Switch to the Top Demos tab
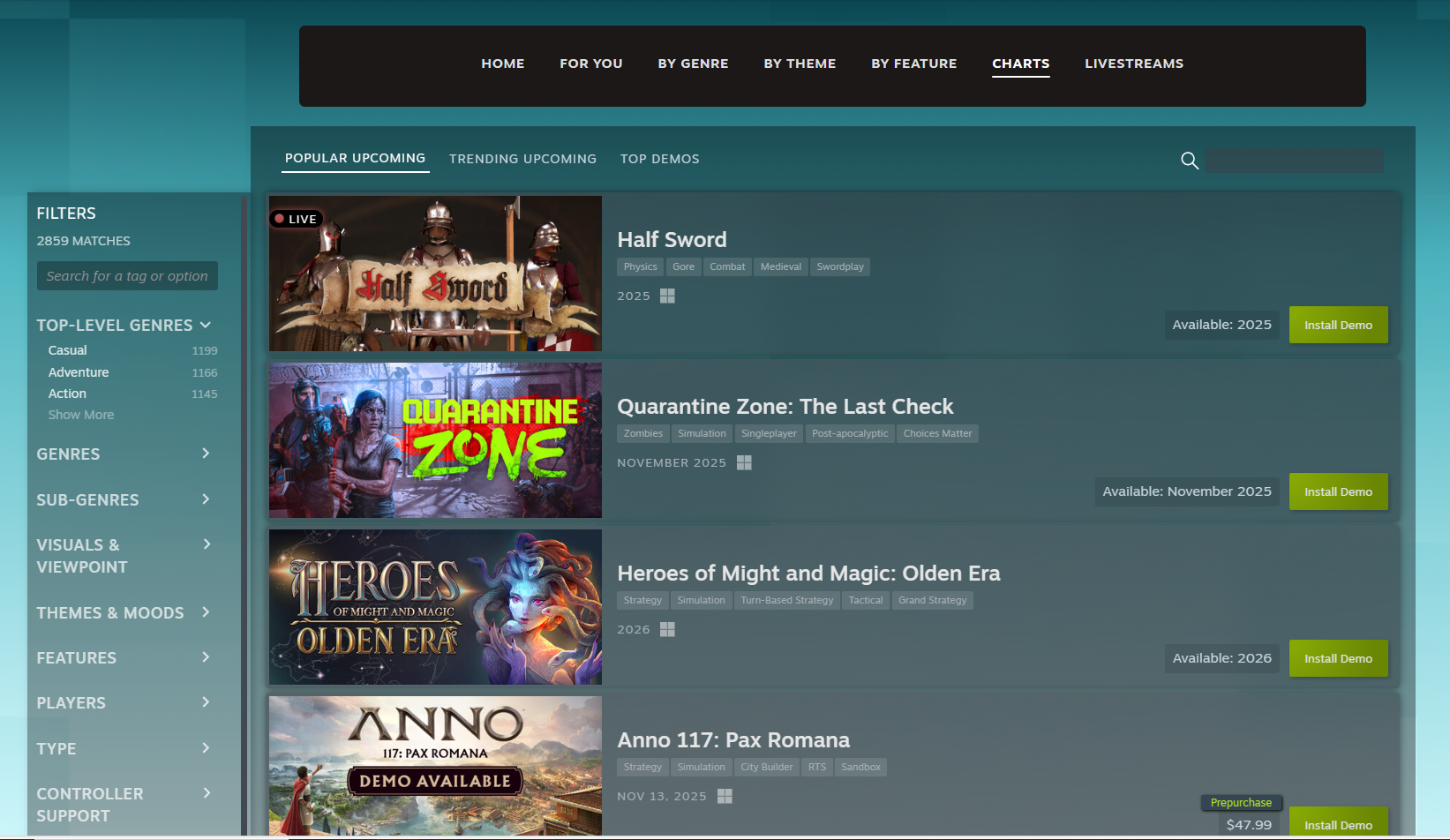The image size is (1450, 840). [660, 159]
